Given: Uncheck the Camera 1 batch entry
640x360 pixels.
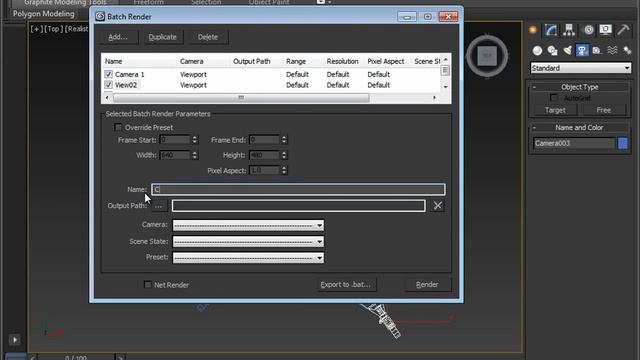Looking at the screenshot, I should click(108, 74).
